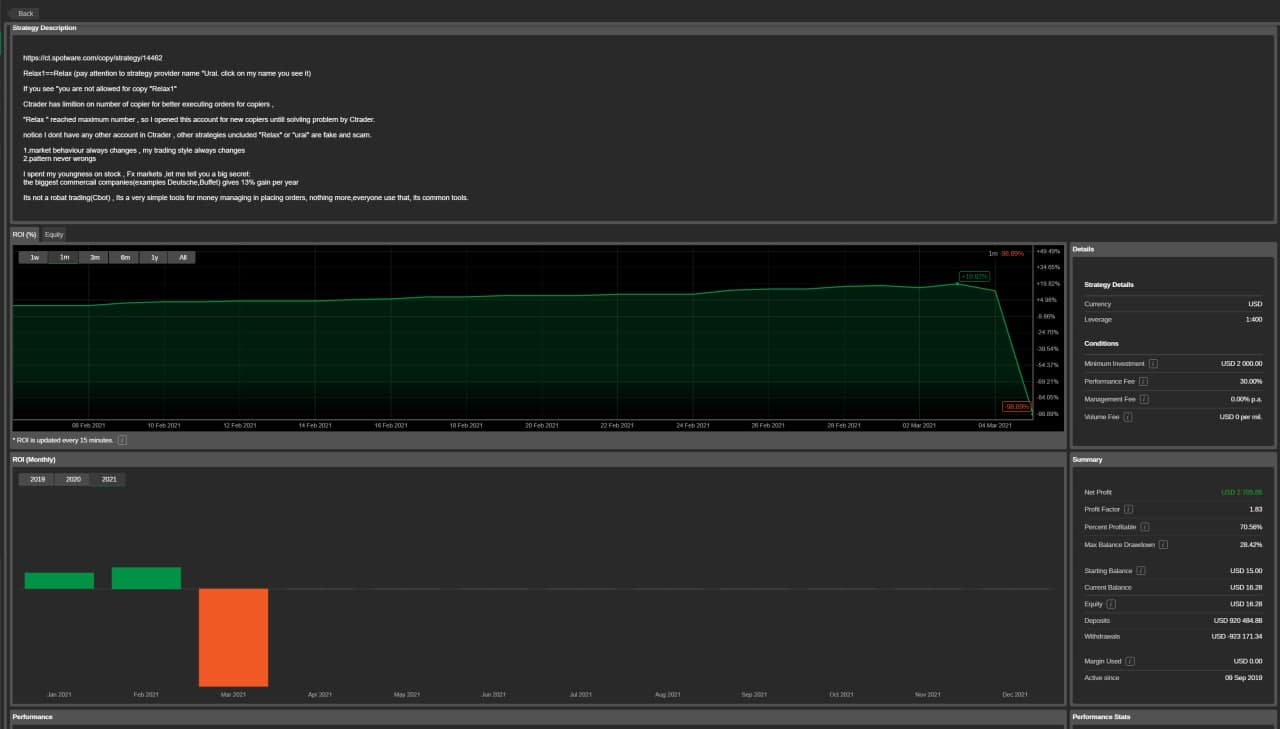Click info icon next to Percent Profitable
This screenshot has height=729, width=1280.
tap(1144, 527)
